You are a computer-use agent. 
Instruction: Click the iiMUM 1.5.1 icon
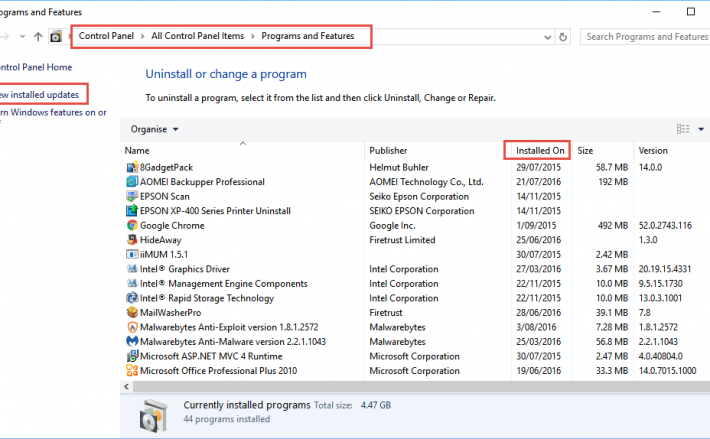[132, 254]
